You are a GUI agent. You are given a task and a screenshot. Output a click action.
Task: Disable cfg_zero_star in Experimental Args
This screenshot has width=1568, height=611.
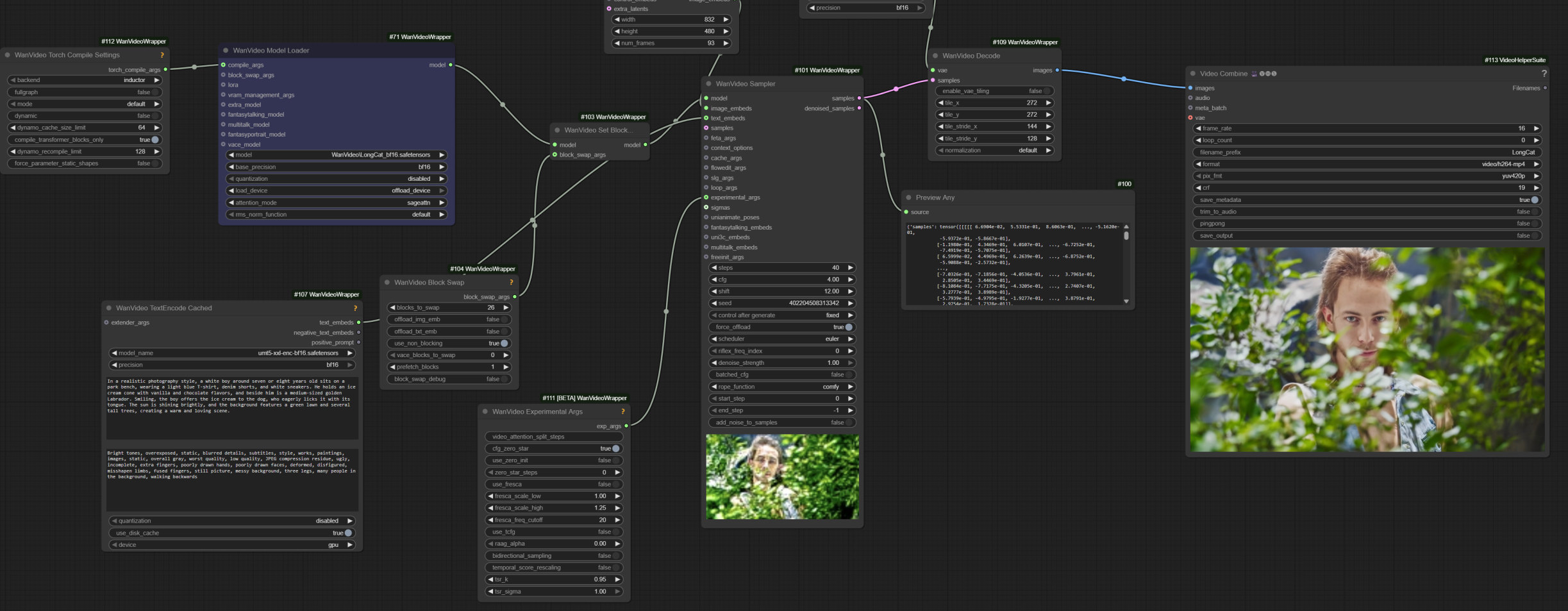(x=615, y=449)
